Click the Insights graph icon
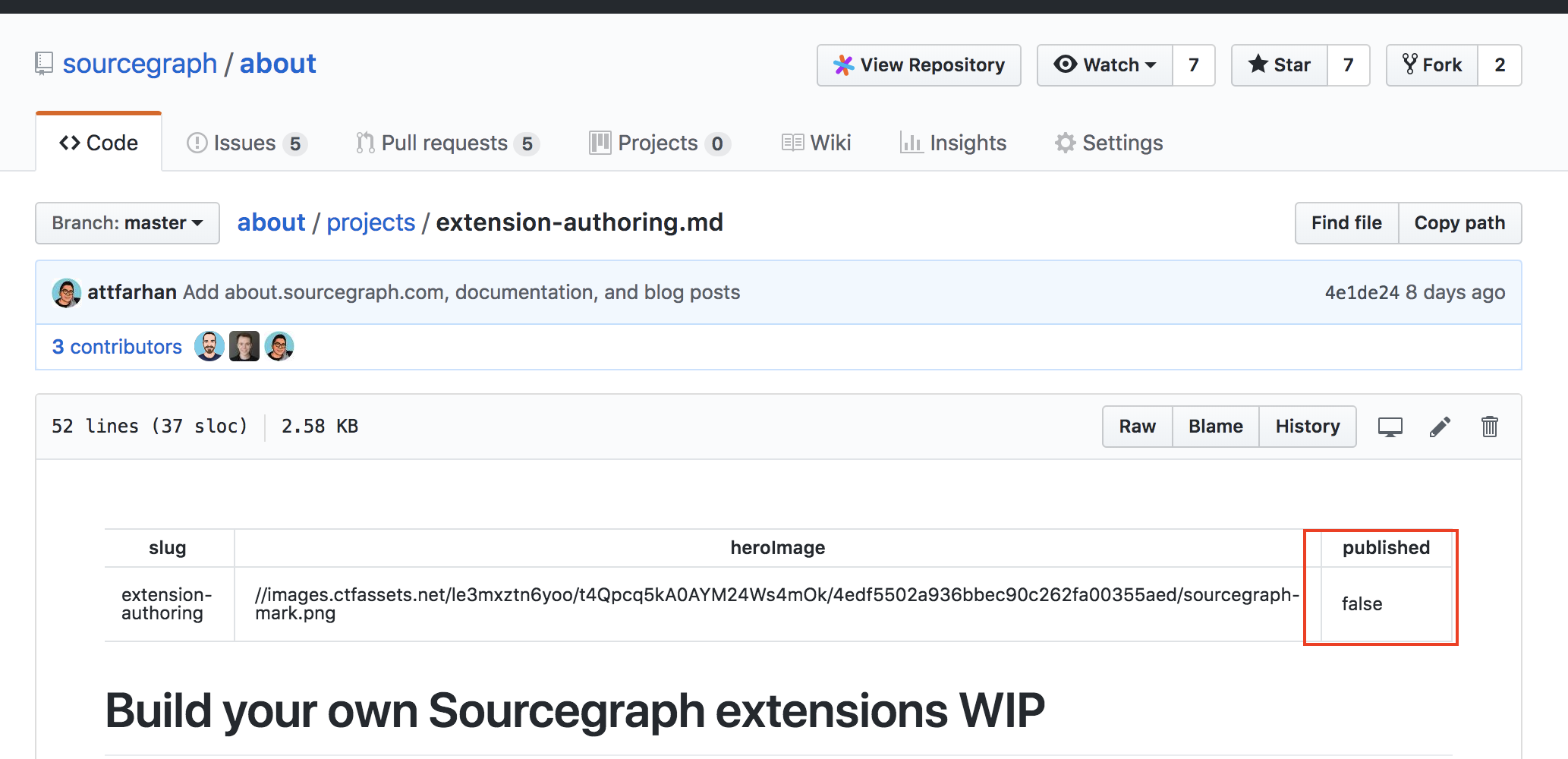Image resolution: width=1568 pixels, height=759 pixels. coord(911,143)
